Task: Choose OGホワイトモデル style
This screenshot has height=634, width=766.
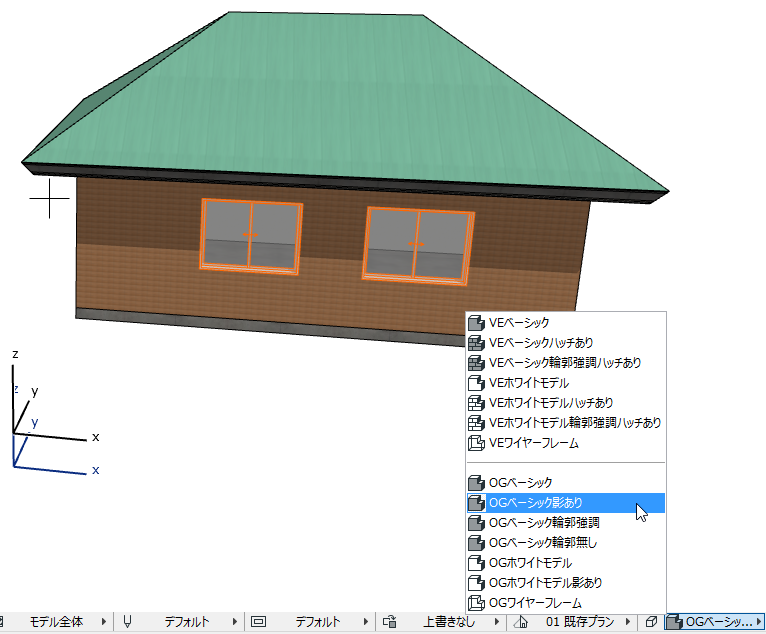Action: click(566, 563)
